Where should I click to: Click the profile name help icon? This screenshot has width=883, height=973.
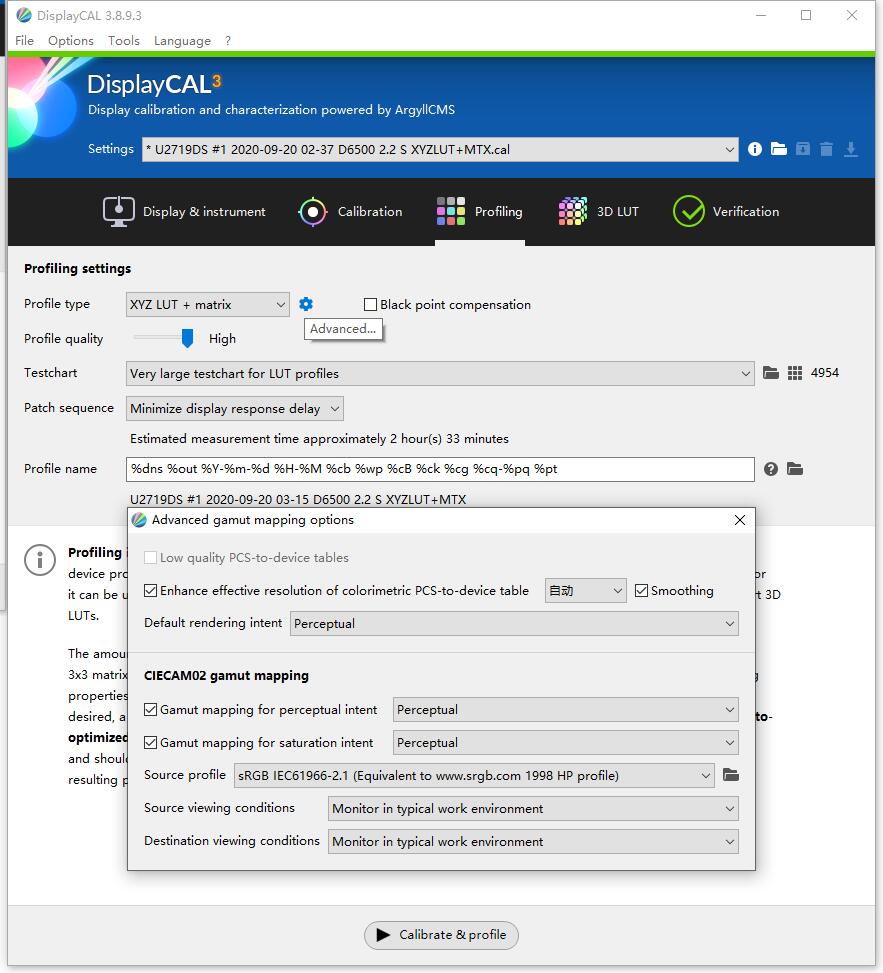771,469
